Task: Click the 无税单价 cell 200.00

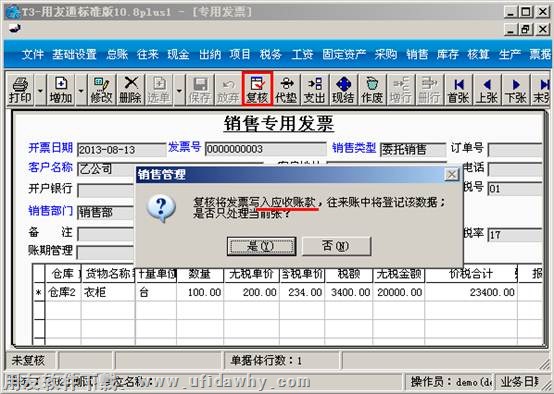Action: (252, 292)
